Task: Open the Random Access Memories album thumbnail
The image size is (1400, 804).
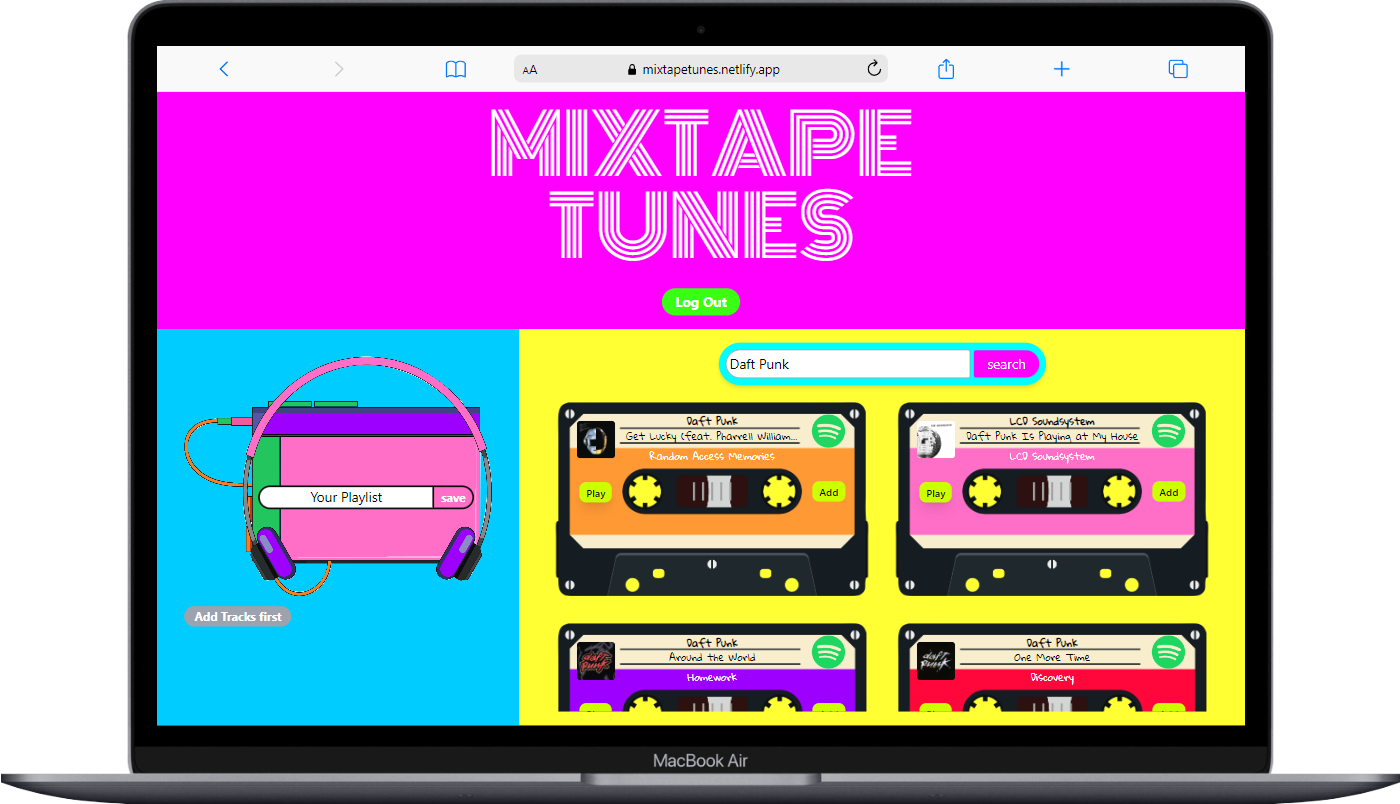Action: point(596,439)
